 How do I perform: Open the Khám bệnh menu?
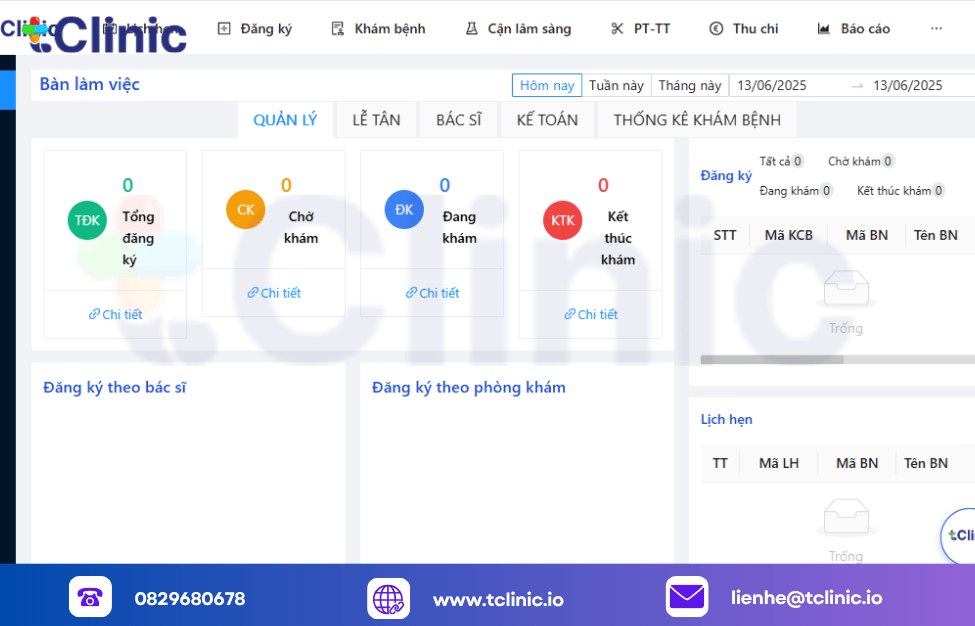pyautogui.click(x=378, y=29)
